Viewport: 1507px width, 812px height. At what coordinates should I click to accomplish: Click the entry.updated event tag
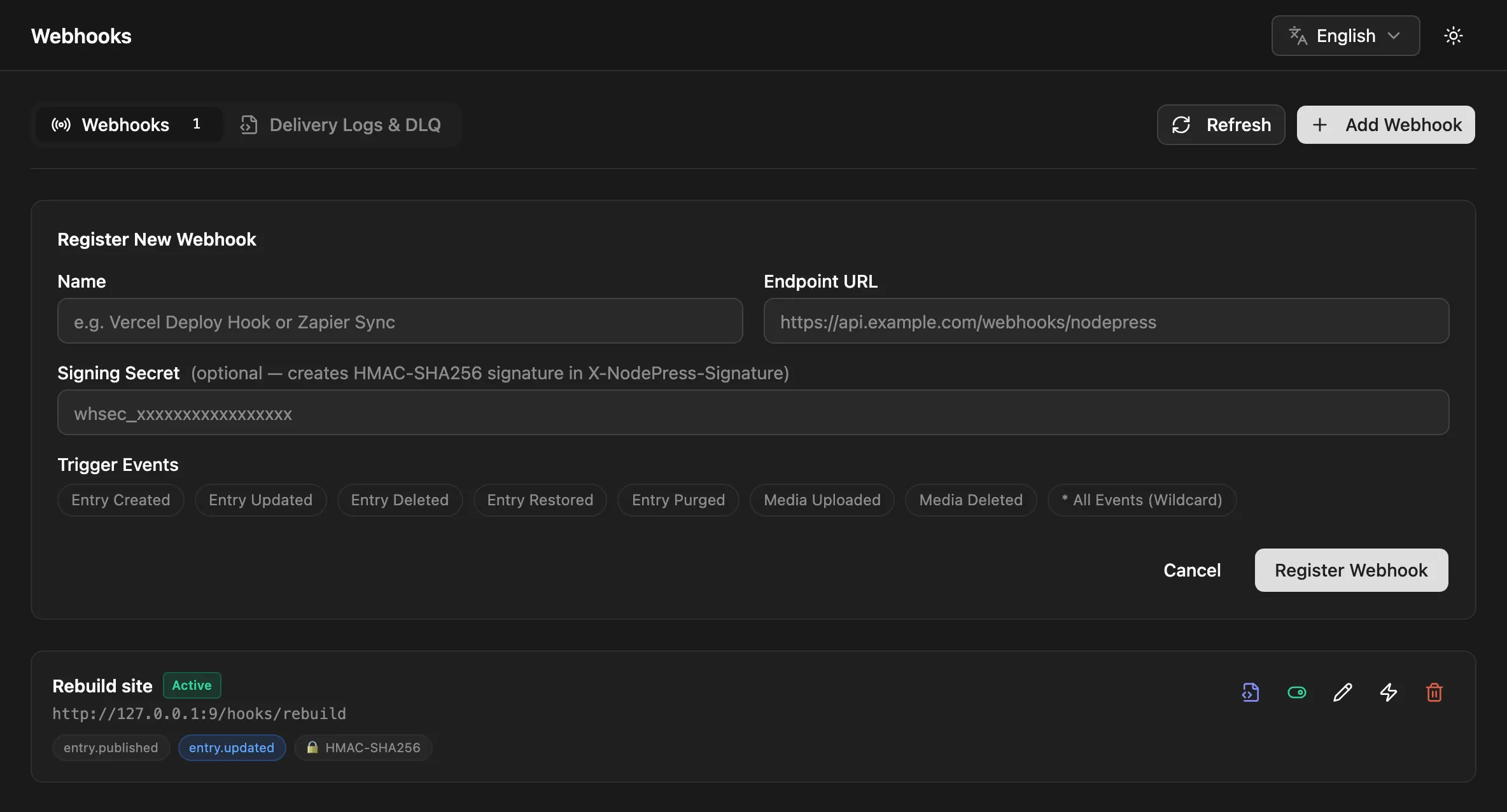pos(232,748)
